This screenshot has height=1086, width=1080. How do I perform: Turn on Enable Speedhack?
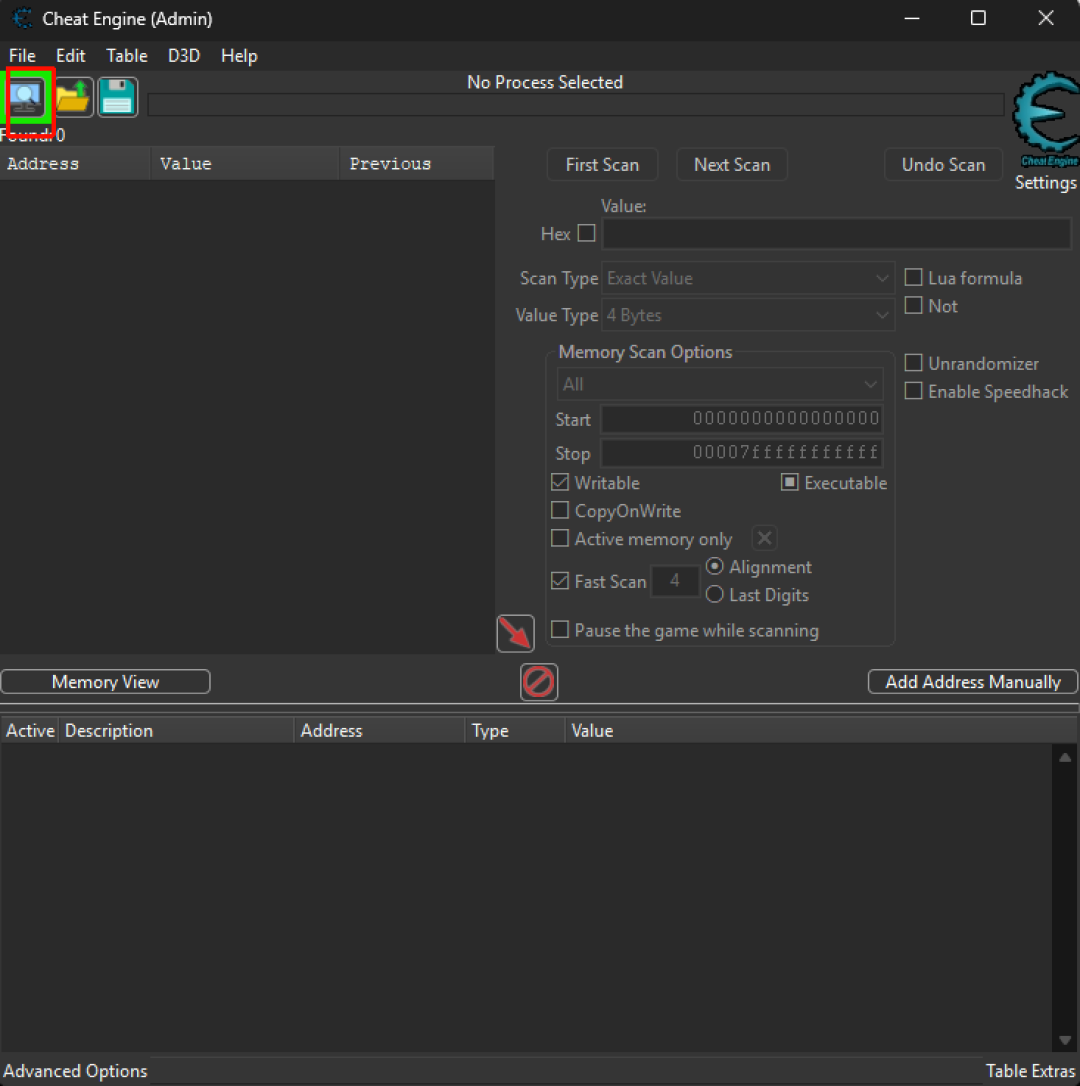click(914, 391)
